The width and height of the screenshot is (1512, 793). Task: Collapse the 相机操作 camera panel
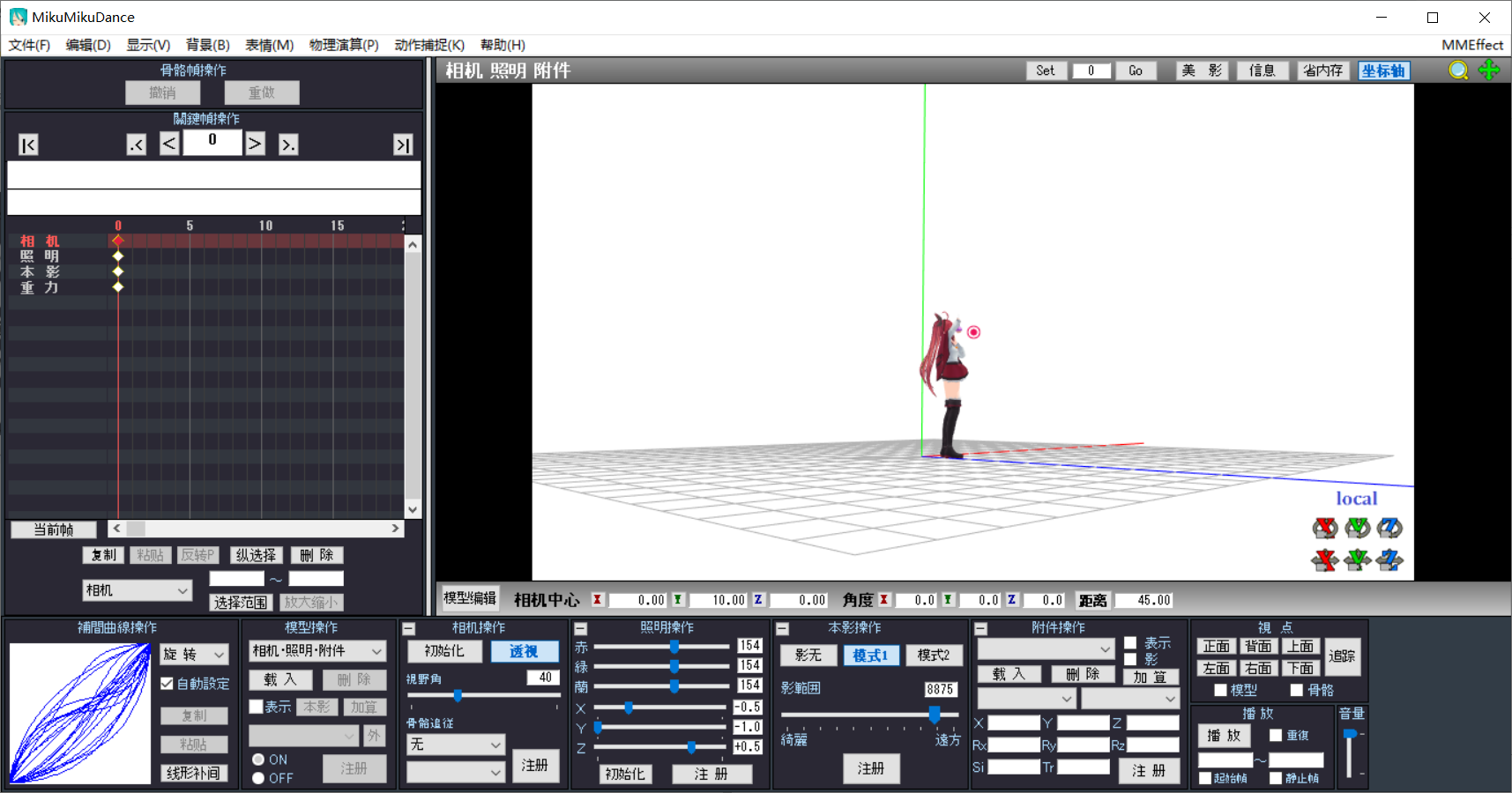click(x=408, y=629)
